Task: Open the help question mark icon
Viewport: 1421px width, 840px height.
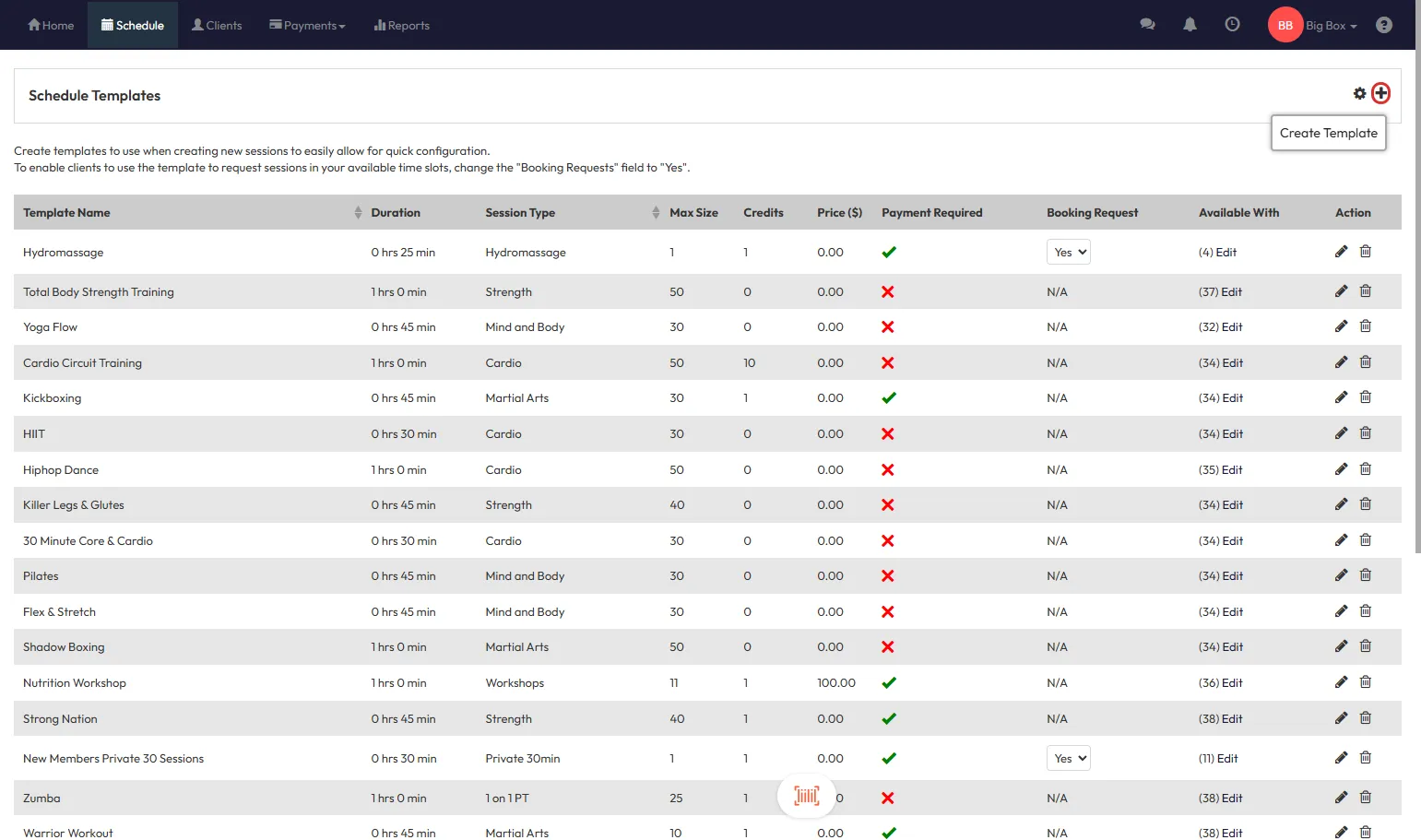Action: coord(1383,25)
